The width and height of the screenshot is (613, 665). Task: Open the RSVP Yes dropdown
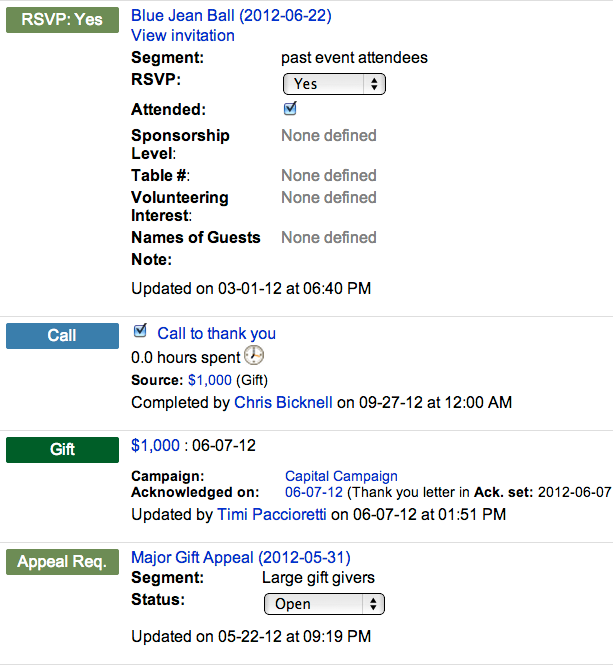[x=334, y=84]
